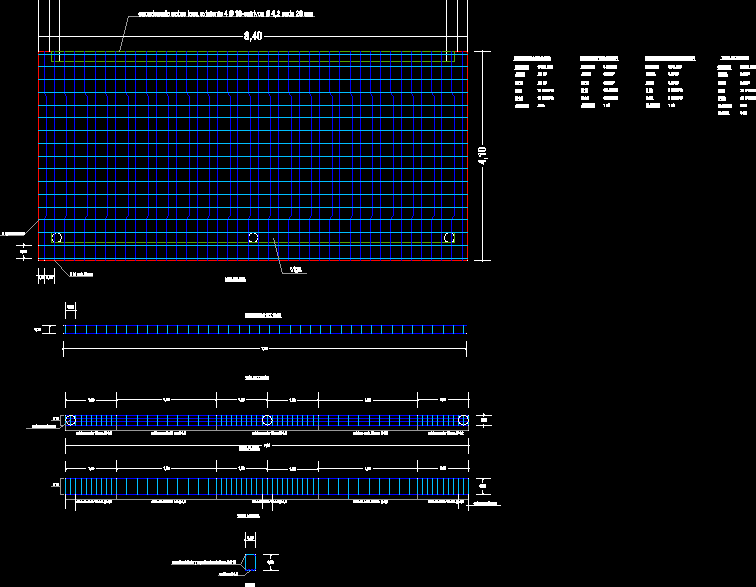
Task: Click the 8,40 width dimension text
Action: pyautogui.click(x=253, y=36)
